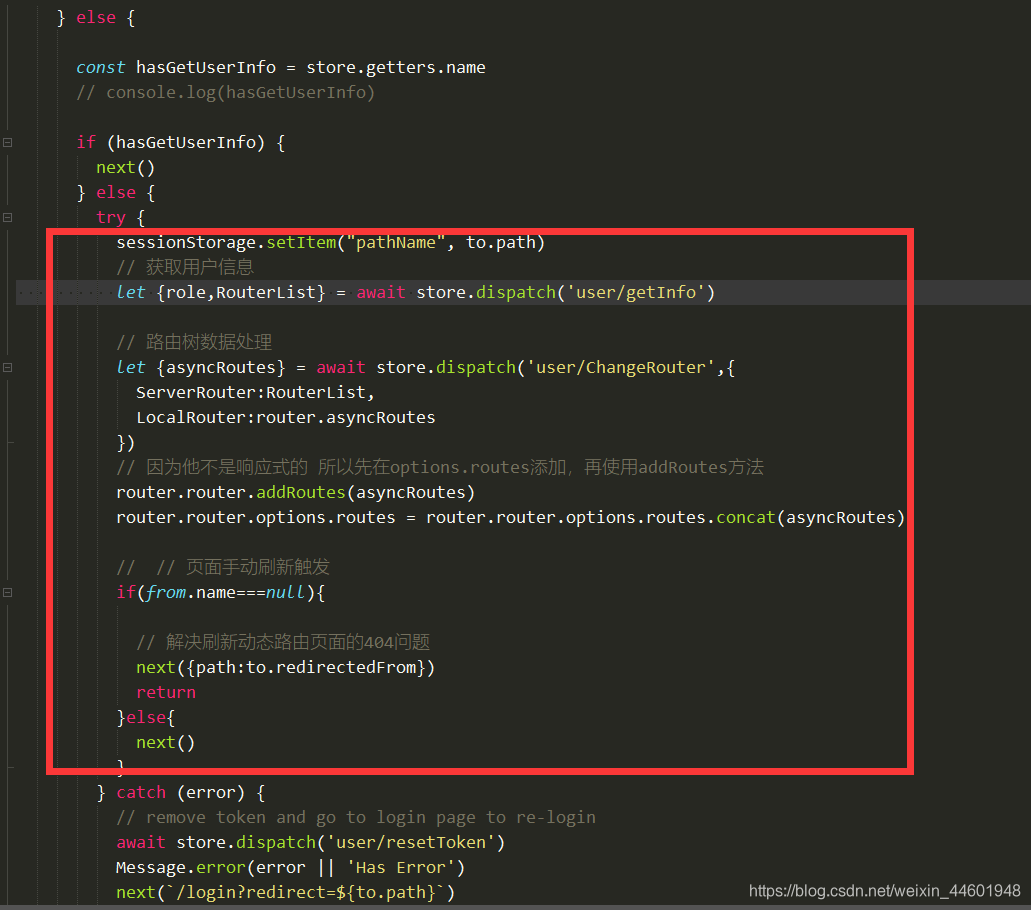The height and width of the screenshot is (910, 1031).
Task: Click the comment starting '// 因为他不是响应式的'
Action: point(440,467)
